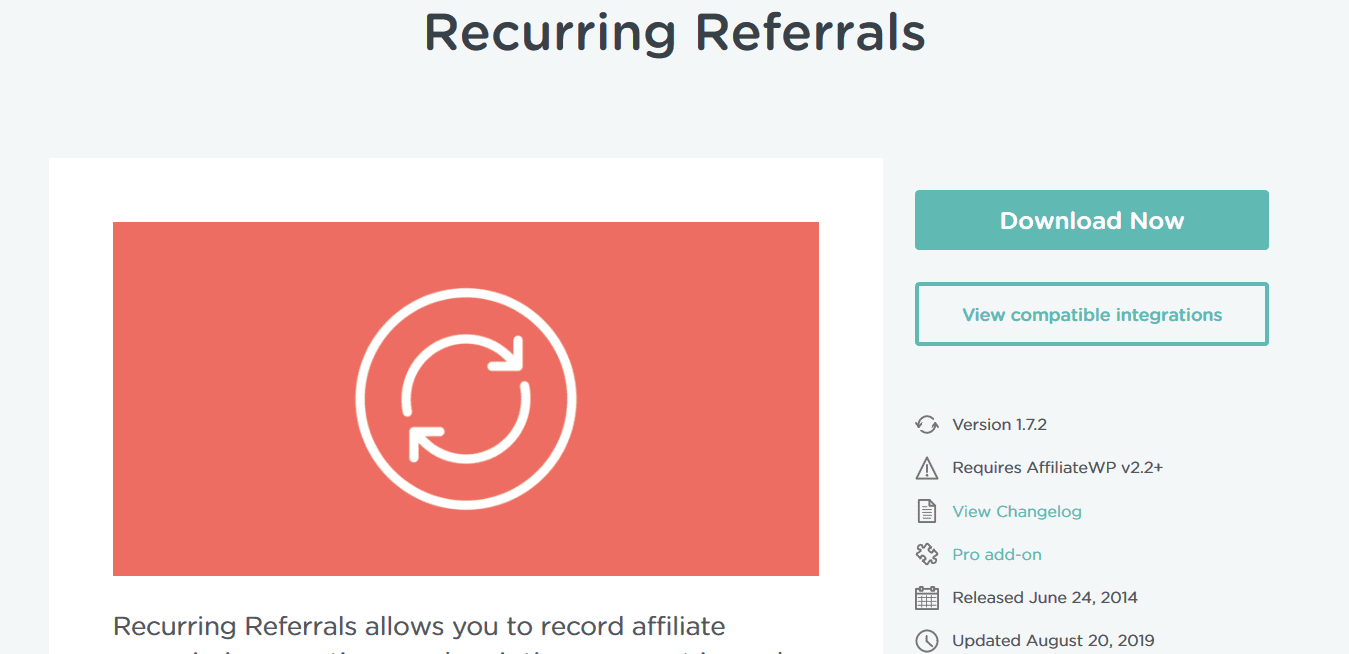This screenshot has height=654, width=1349.
Task: Click the Updated August 20, 2019 text
Action: [x=1053, y=641]
